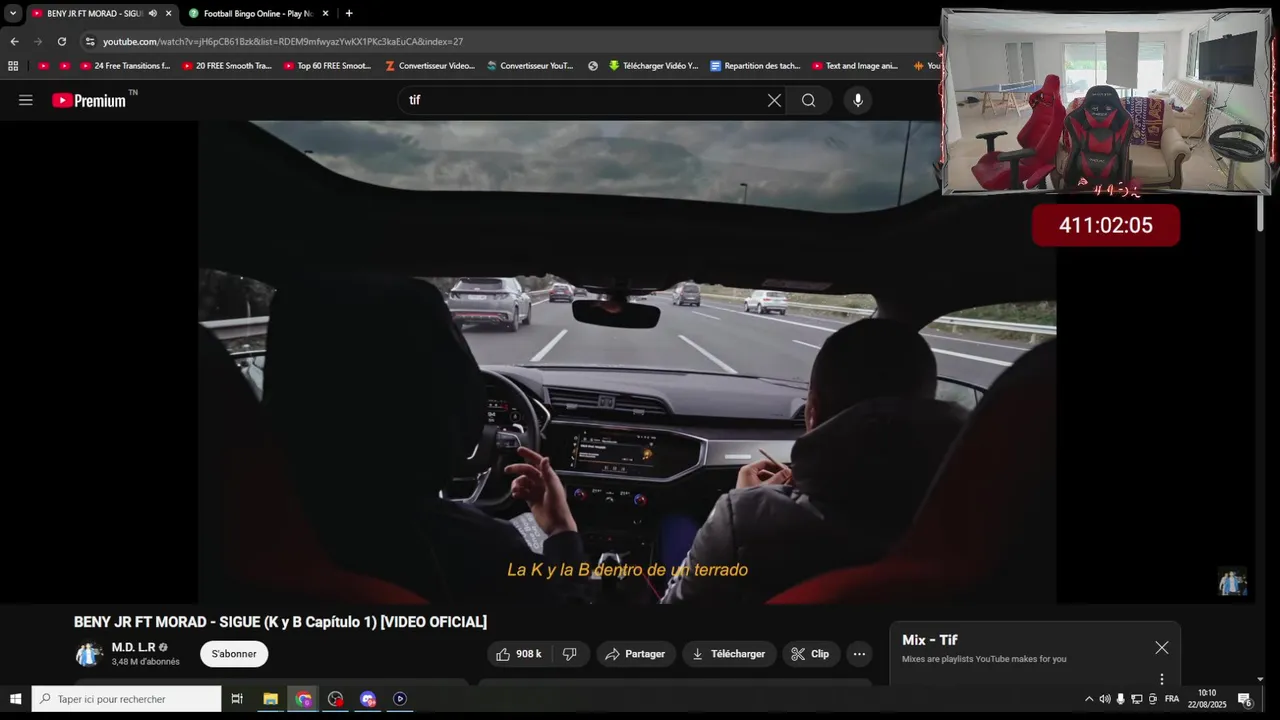Screen dimensions: 1280x720
Task: Open the 'Télécharger Vidéo Y...' bookmark
Action: pos(653,66)
